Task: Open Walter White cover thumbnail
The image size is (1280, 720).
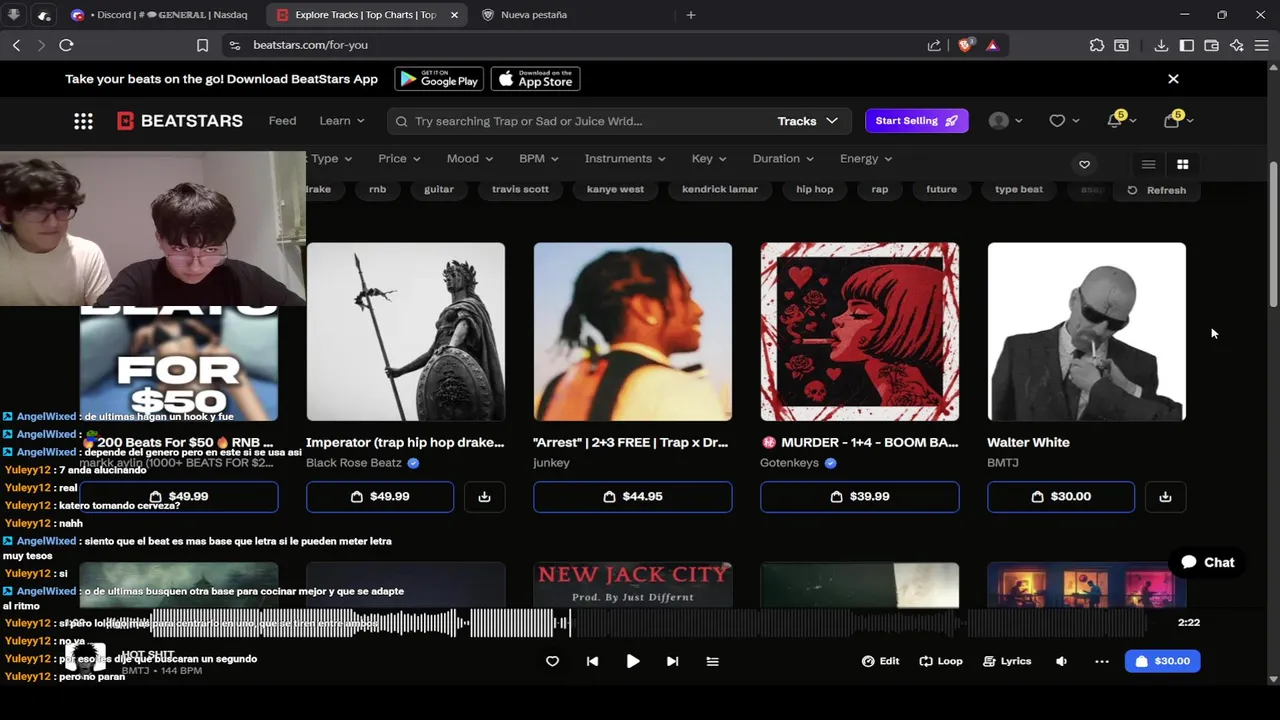Action: click(1087, 332)
